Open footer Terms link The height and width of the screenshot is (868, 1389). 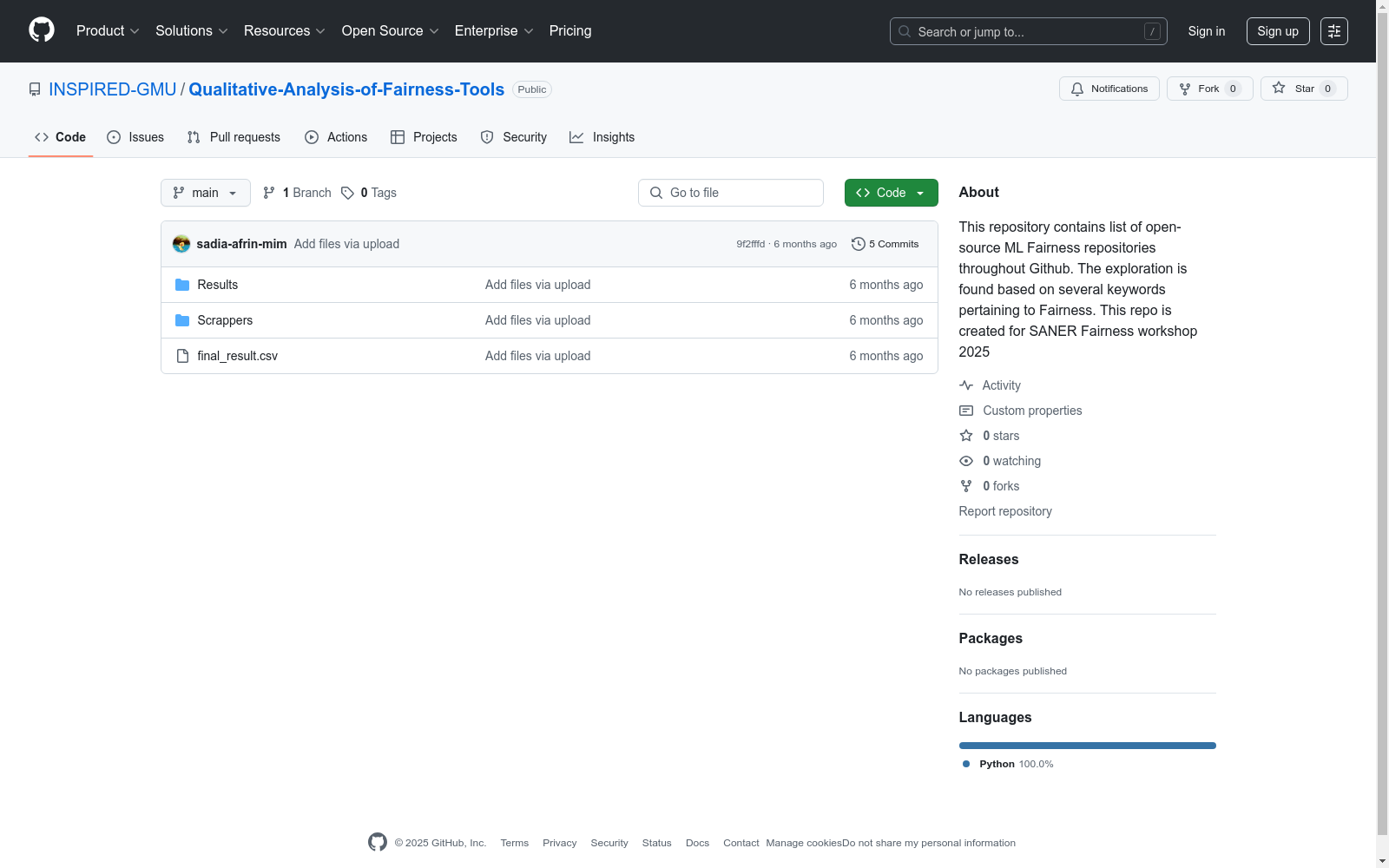pos(515,843)
